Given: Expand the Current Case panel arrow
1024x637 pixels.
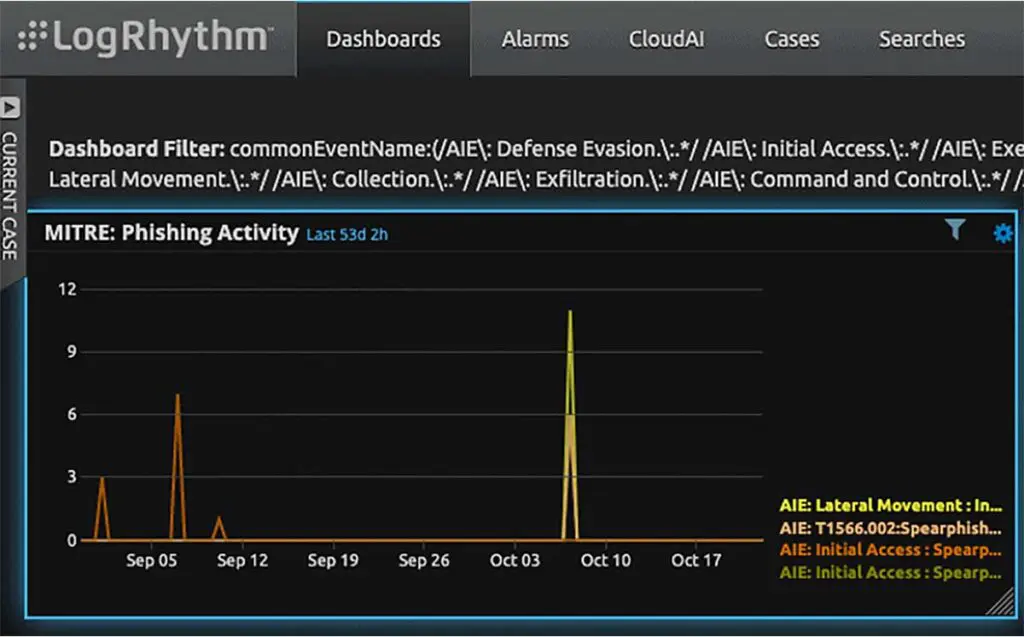Looking at the screenshot, I should pos(11,107).
